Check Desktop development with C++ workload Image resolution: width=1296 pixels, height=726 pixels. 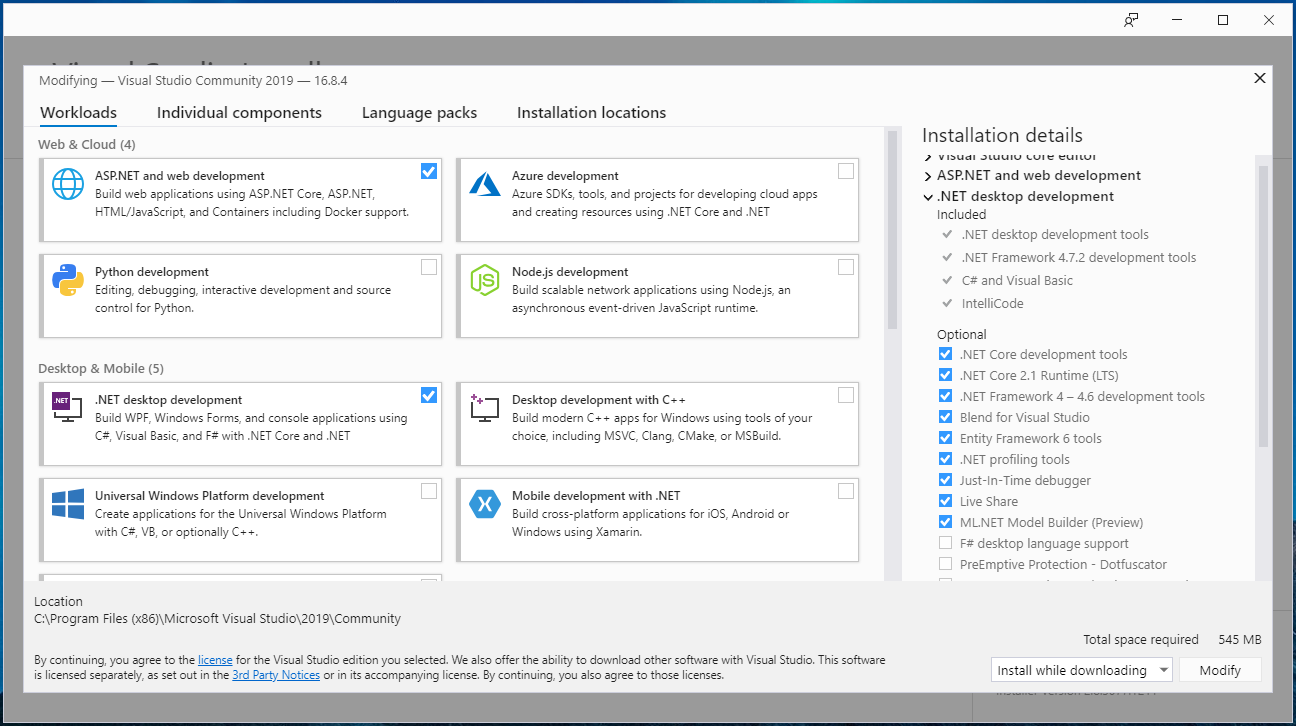846,395
